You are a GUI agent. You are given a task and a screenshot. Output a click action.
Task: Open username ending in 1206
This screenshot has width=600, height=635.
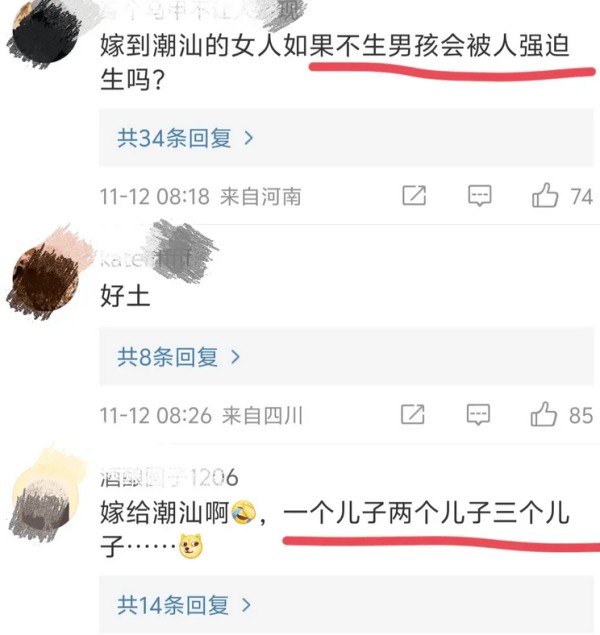point(169,477)
